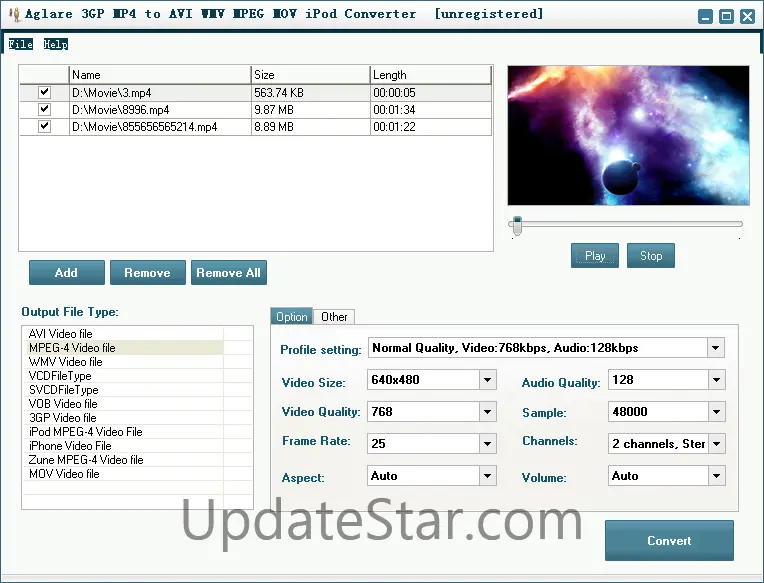Image resolution: width=764 pixels, height=583 pixels.
Task: Select VOB Video file output type
Action: click(123, 404)
